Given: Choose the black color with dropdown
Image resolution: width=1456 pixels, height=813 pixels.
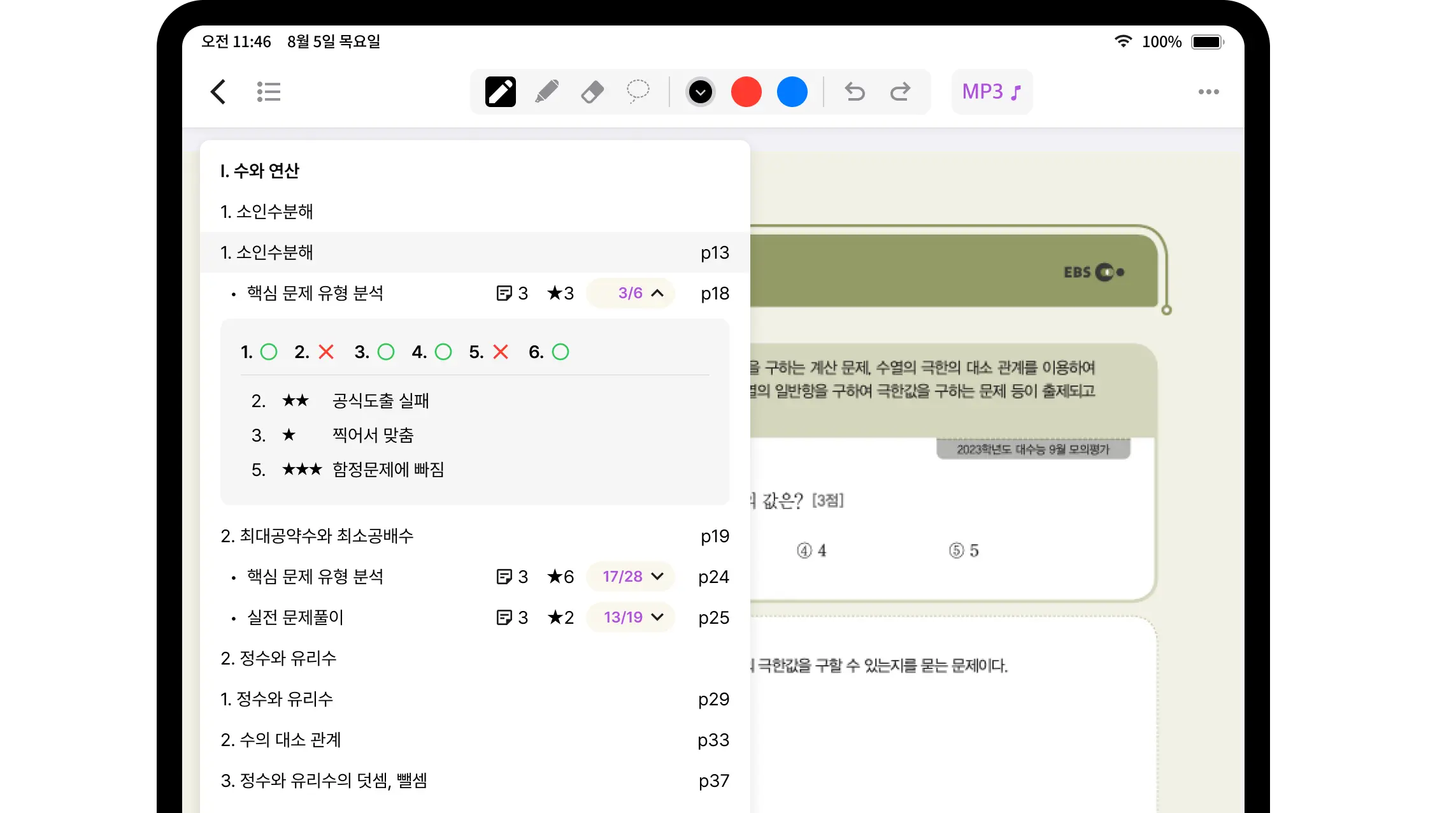Looking at the screenshot, I should pos(701,92).
